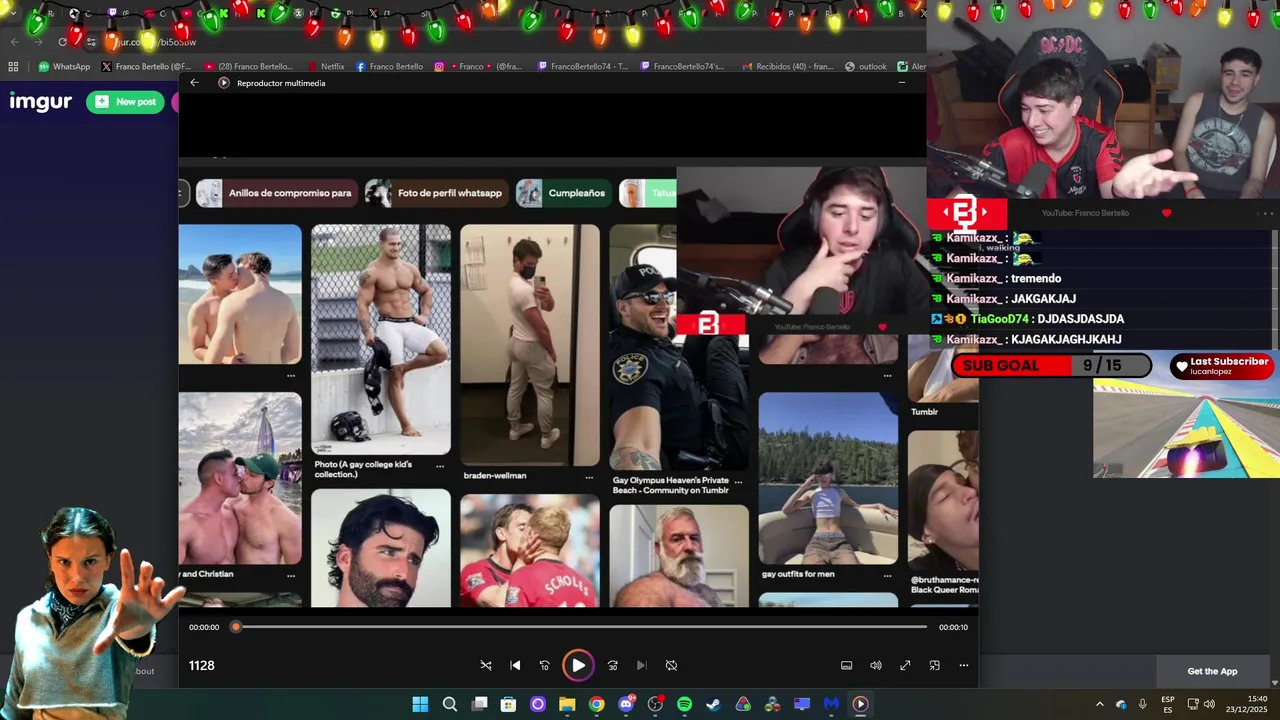Open Google Chrome from taskbar

[596, 704]
